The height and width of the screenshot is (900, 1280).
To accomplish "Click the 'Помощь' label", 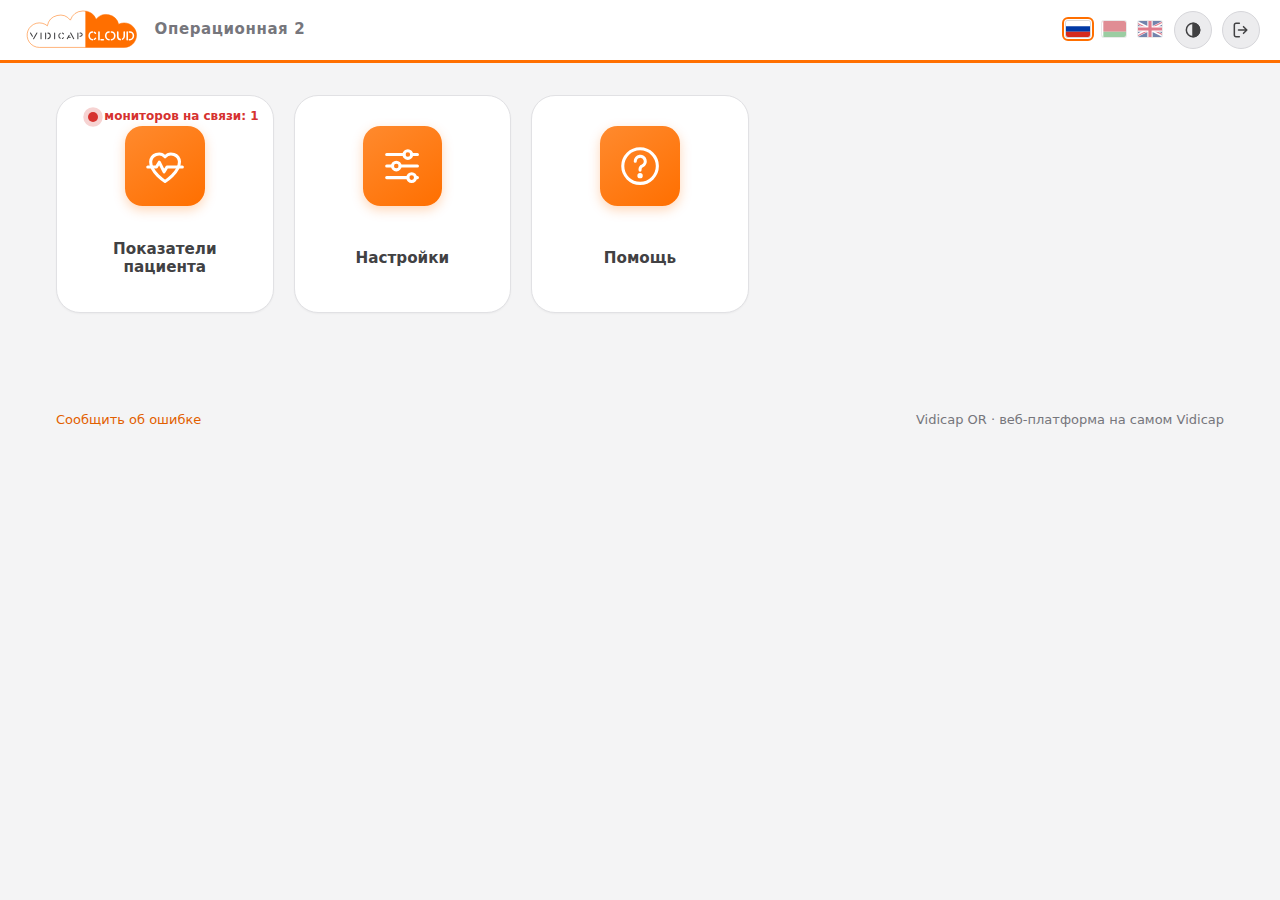I will click(640, 258).
